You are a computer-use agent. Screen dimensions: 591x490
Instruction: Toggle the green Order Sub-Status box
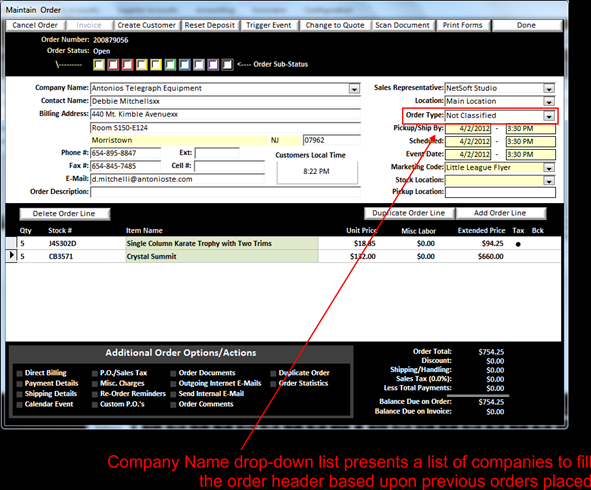point(170,65)
